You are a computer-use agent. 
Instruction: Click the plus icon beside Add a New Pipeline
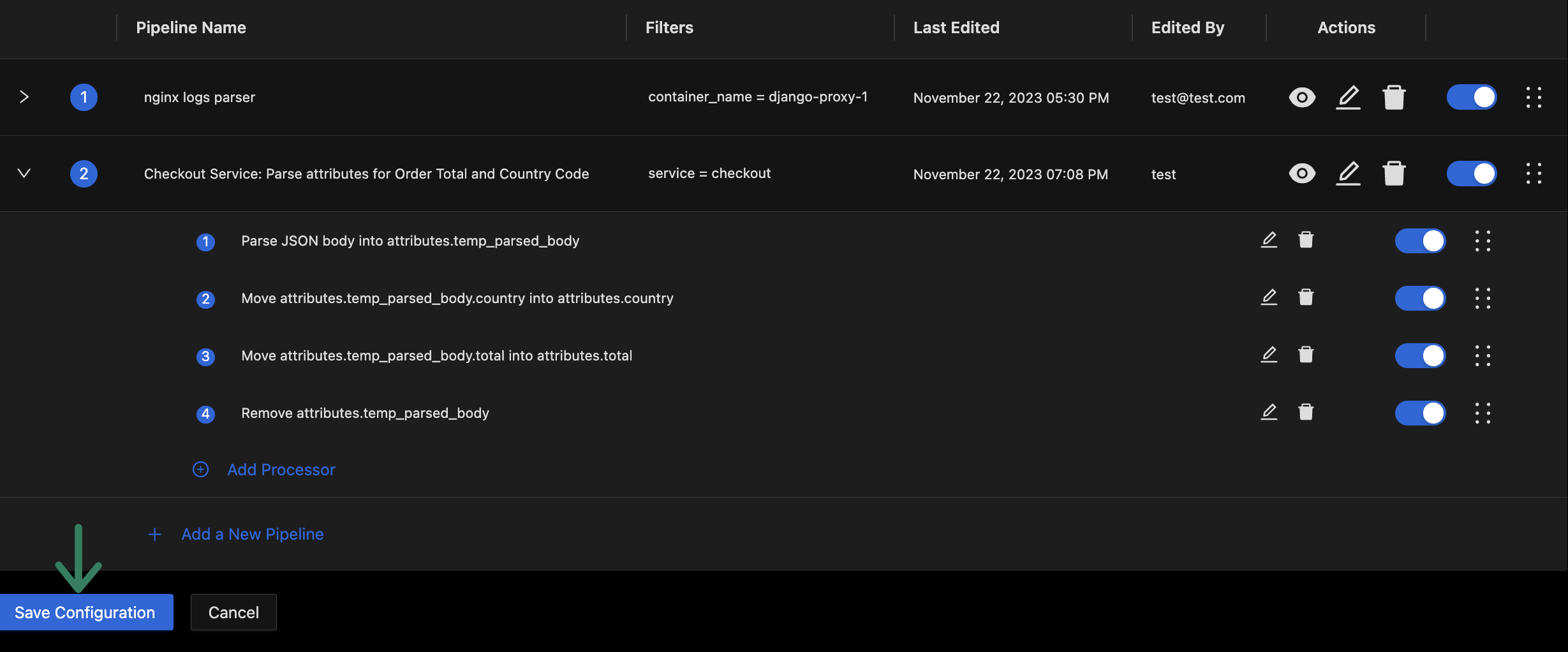tap(154, 535)
